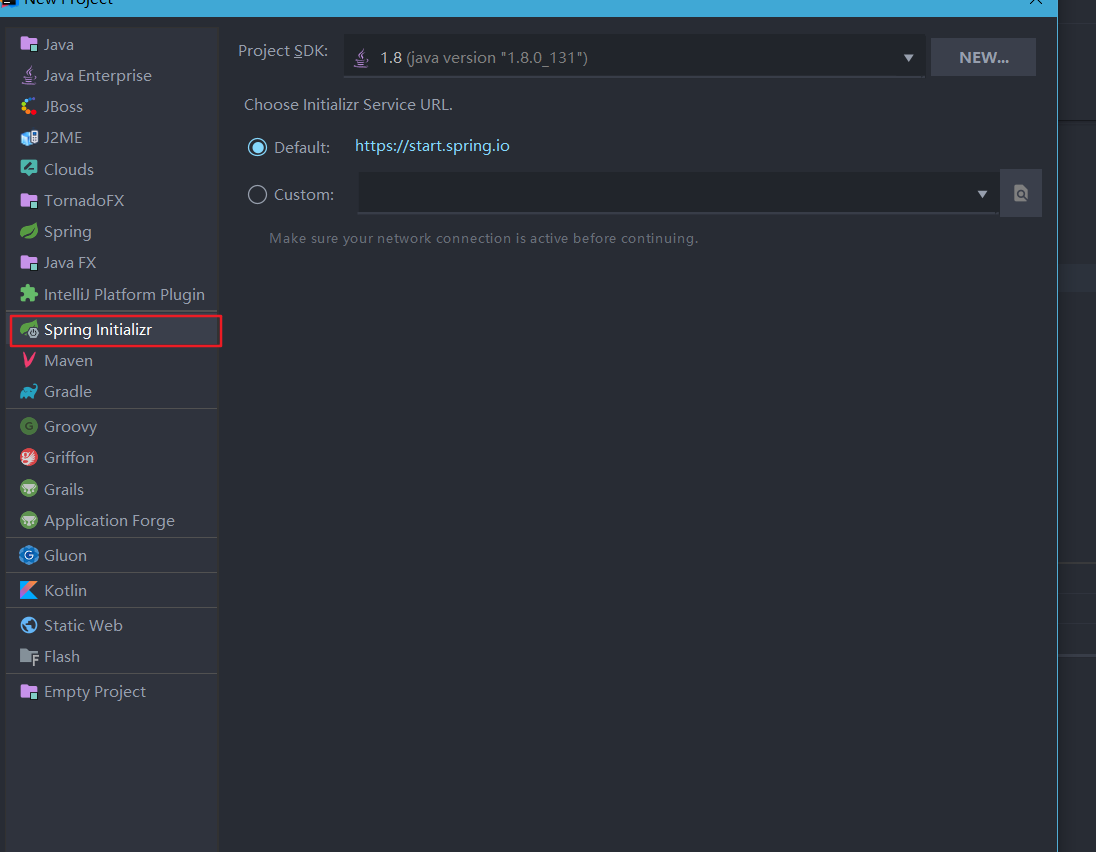
Task: Select JBoss label in the project list
Action: pyautogui.click(x=63, y=107)
